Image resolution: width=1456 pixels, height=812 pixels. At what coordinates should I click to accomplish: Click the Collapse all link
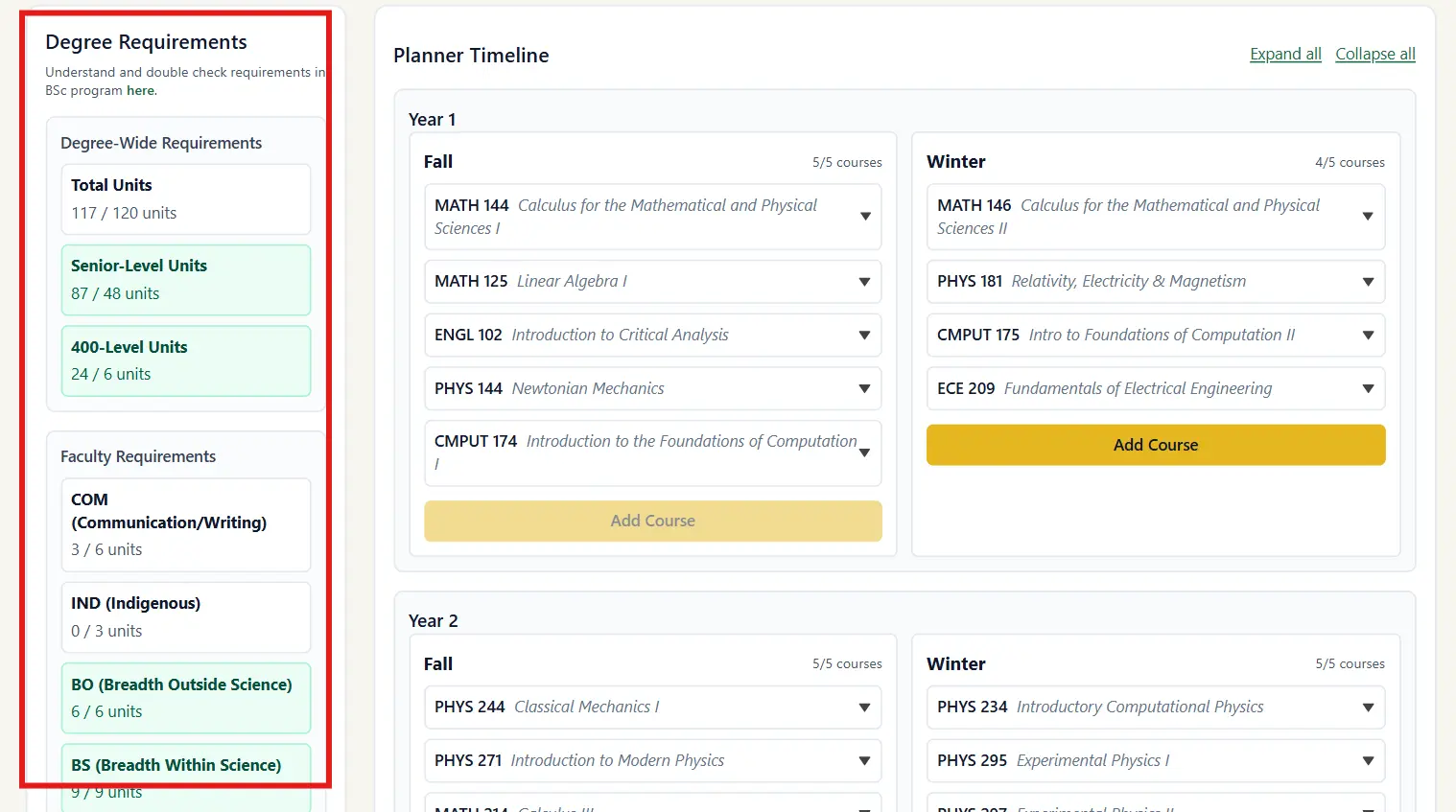point(1374,55)
